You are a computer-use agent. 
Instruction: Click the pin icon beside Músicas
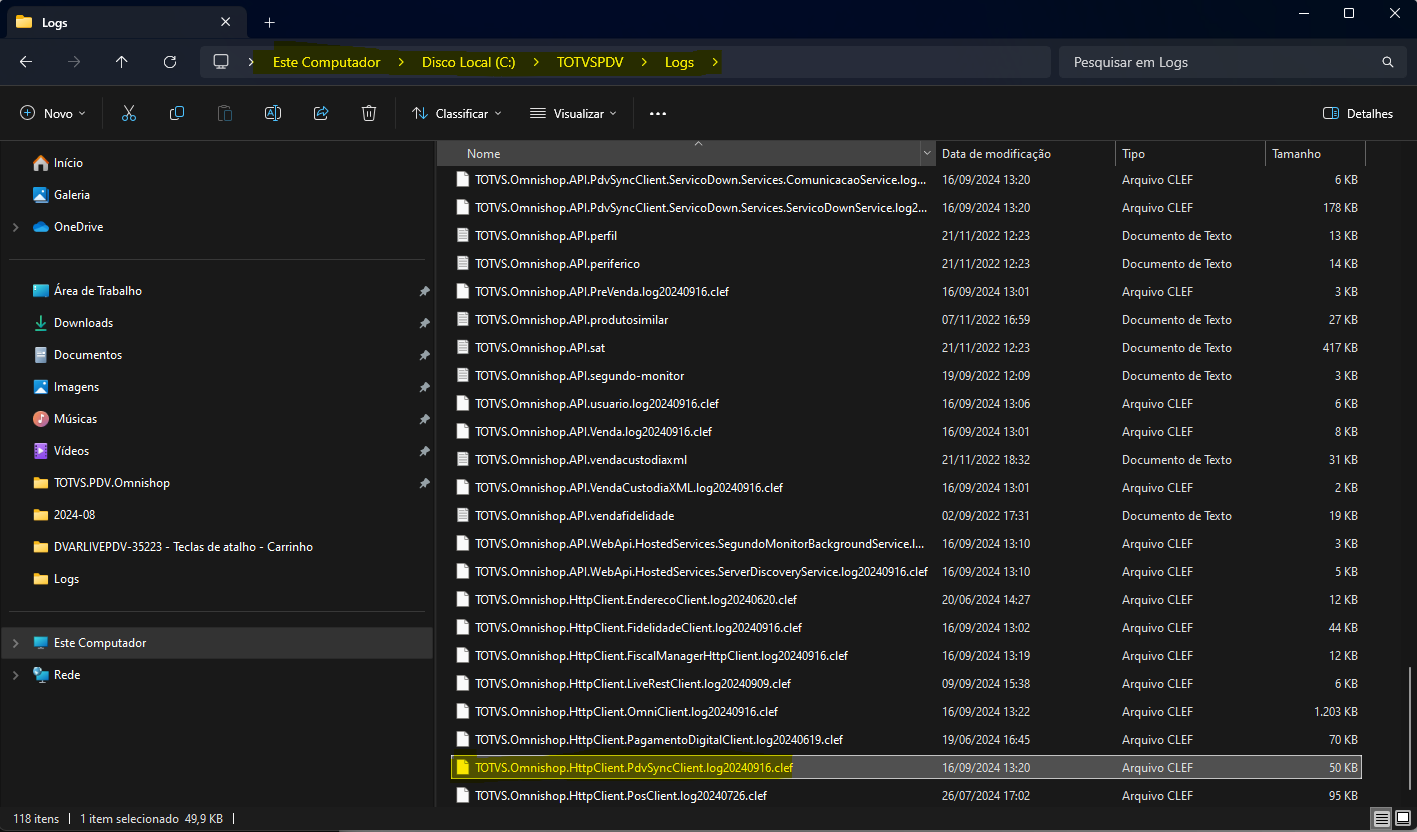point(424,419)
